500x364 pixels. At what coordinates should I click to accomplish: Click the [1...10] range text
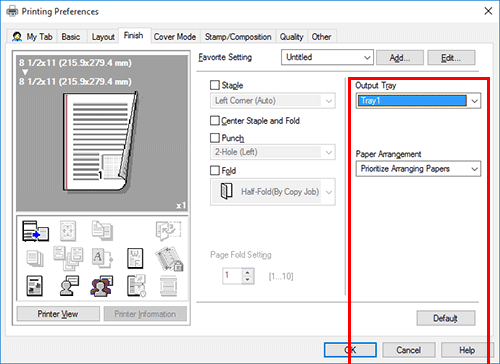point(281,276)
